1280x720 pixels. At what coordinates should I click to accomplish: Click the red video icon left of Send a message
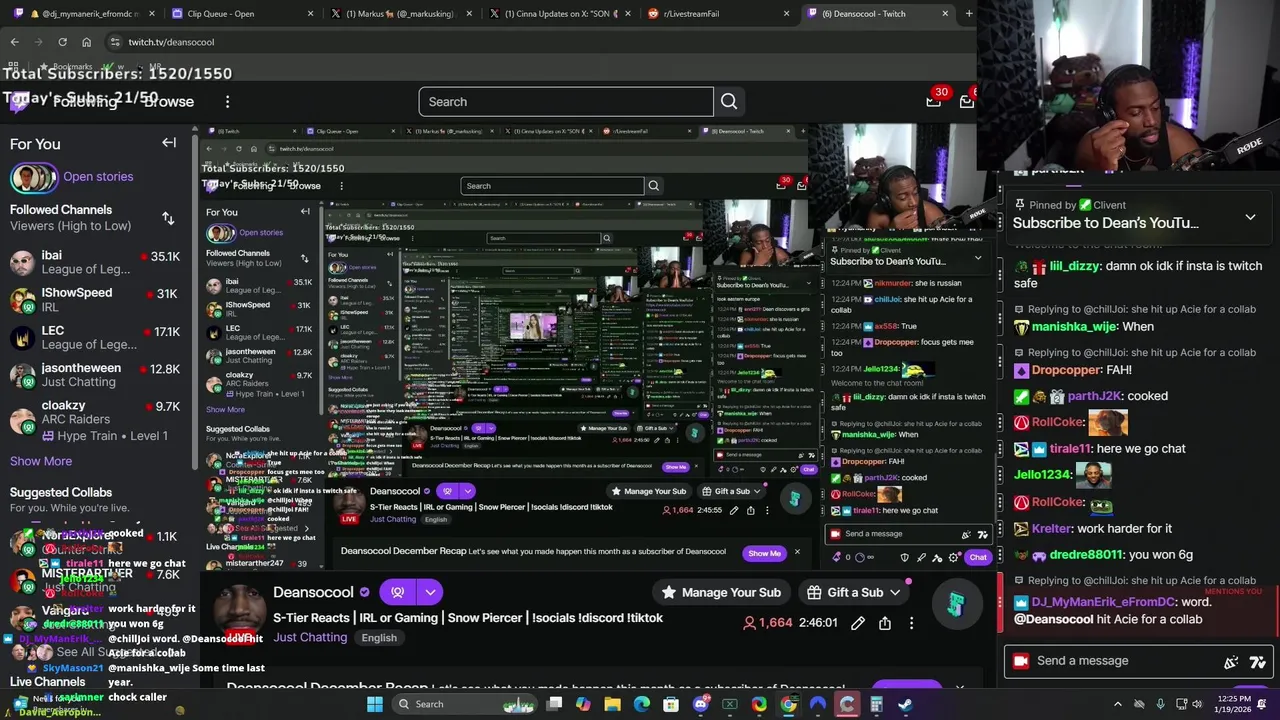pyautogui.click(x=1021, y=661)
